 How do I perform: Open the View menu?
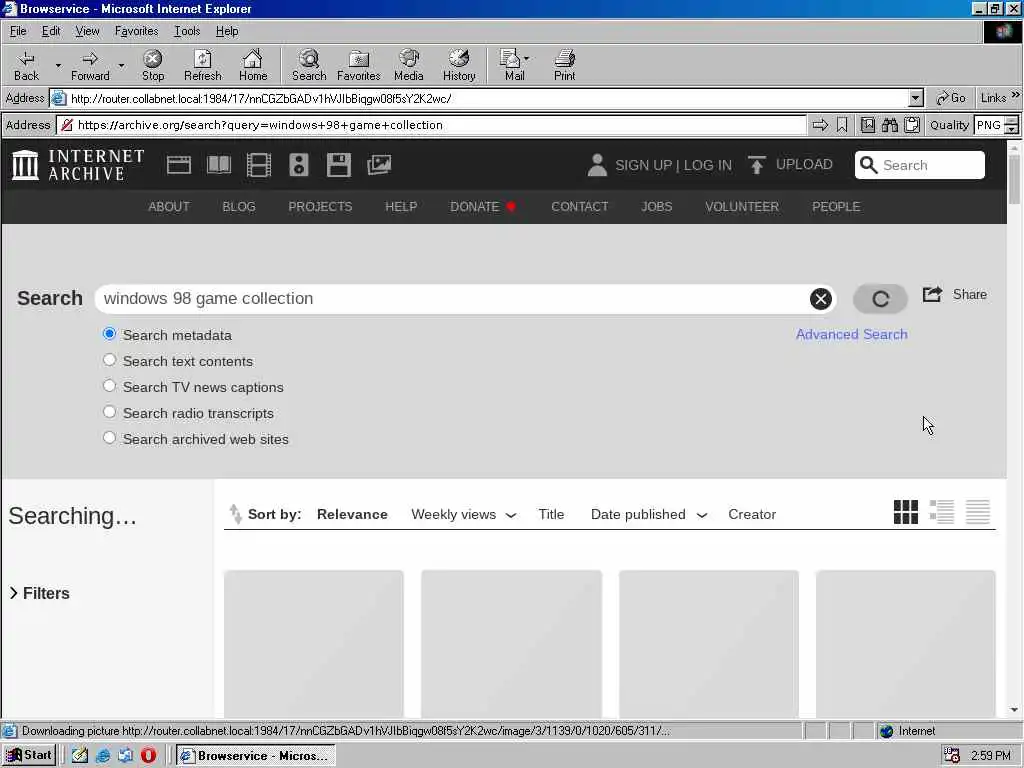pos(87,31)
